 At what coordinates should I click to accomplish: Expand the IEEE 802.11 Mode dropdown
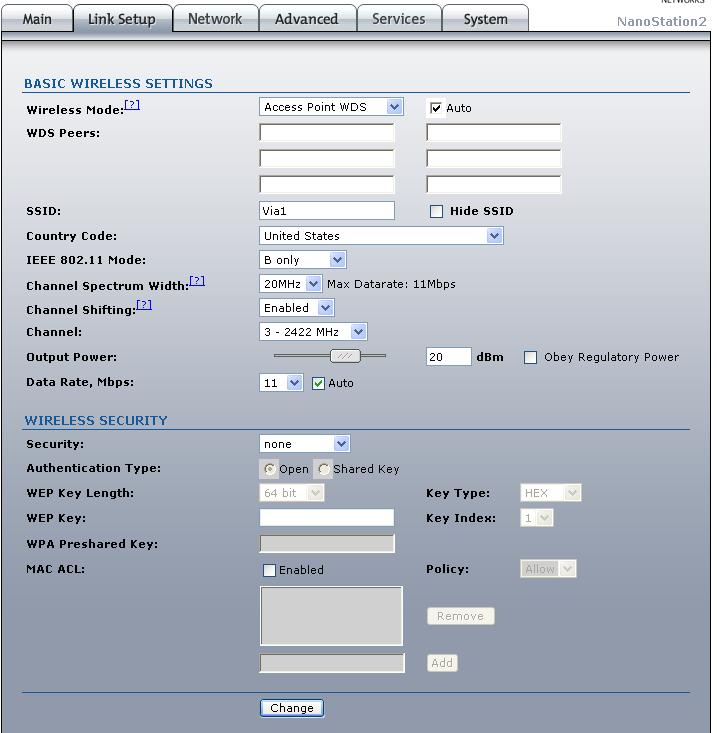point(302,260)
